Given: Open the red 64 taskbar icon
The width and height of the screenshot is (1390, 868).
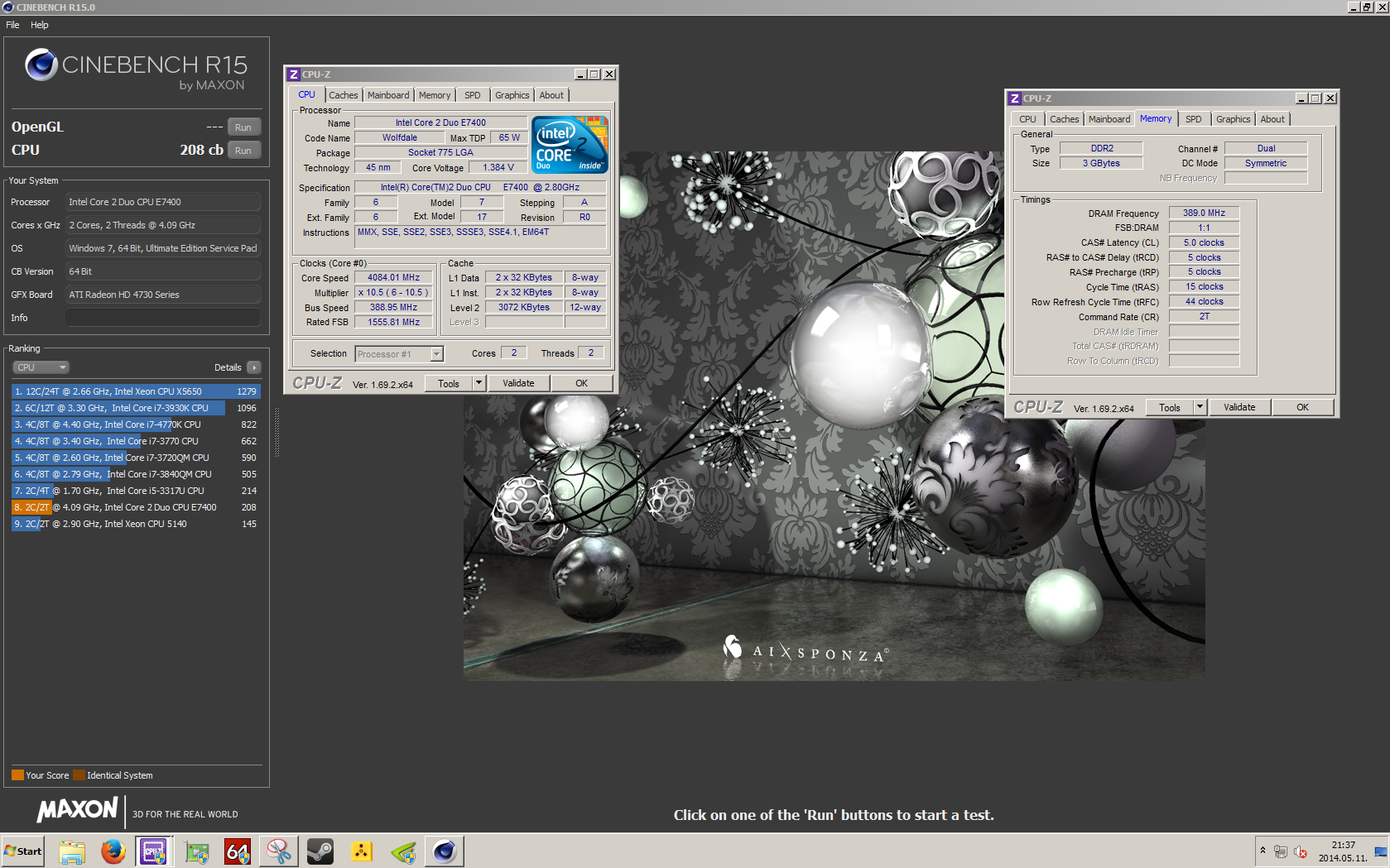Looking at the screenshot, I should (x=238, y=851).
